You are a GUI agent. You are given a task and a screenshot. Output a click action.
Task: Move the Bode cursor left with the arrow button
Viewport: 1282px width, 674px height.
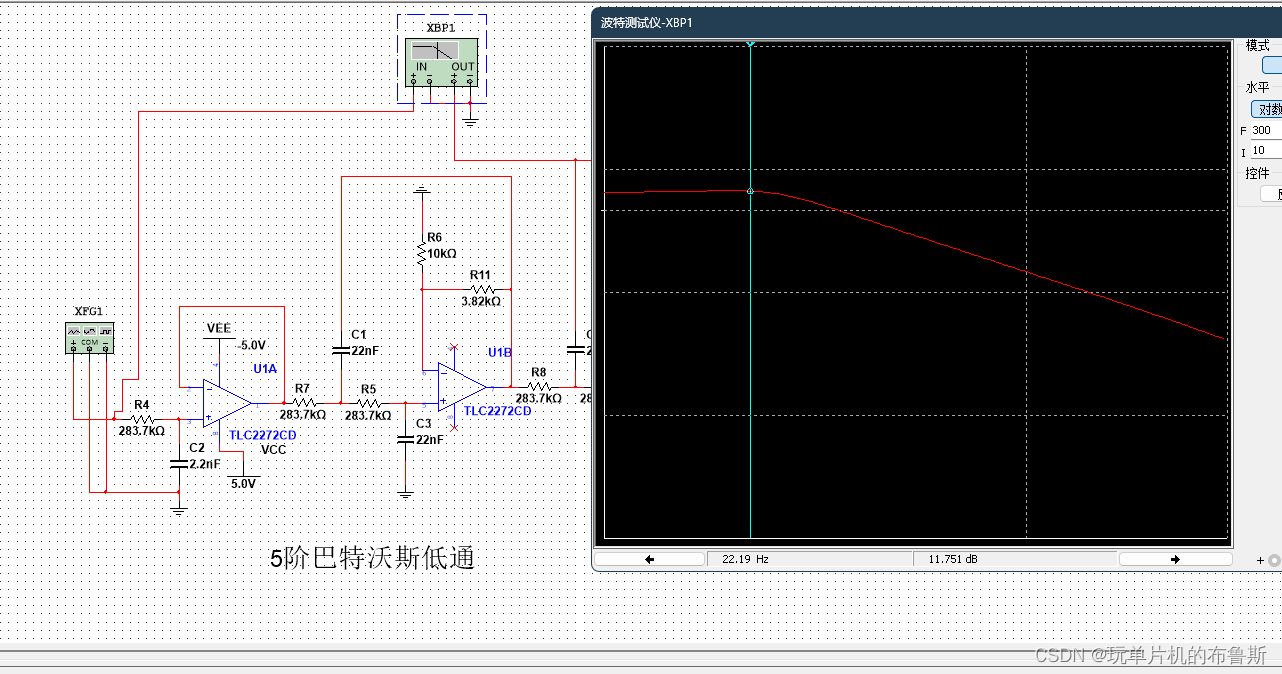(x=650, y=559)
